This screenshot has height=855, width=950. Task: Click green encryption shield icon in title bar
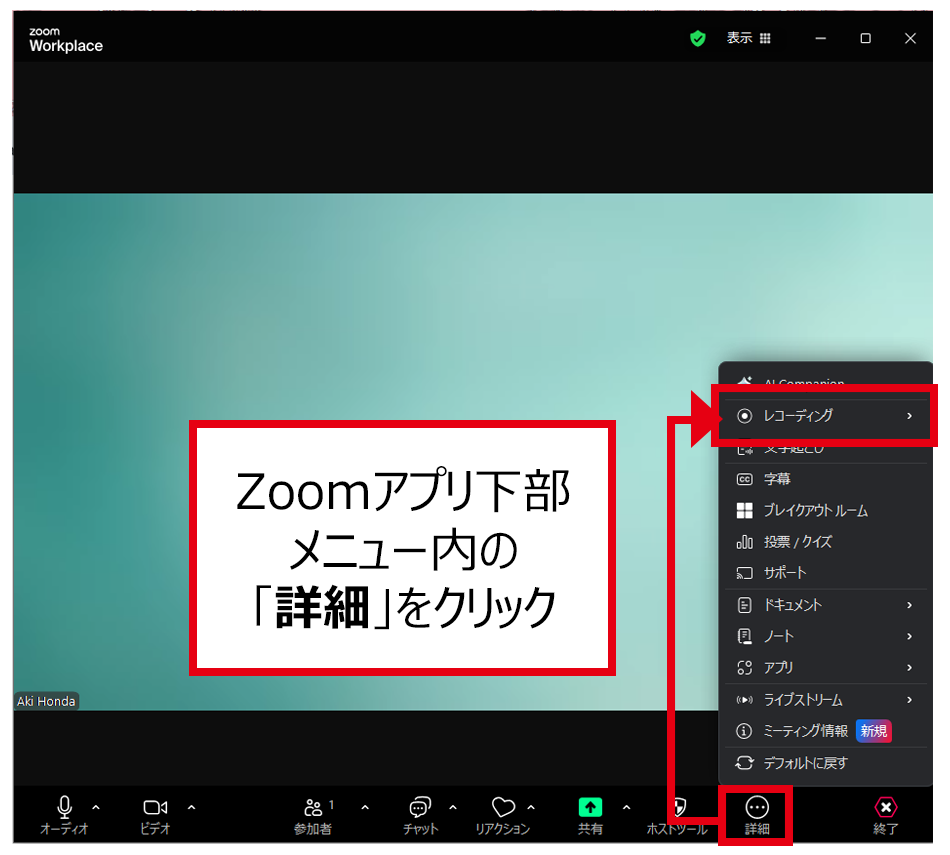tap(697, 38)
